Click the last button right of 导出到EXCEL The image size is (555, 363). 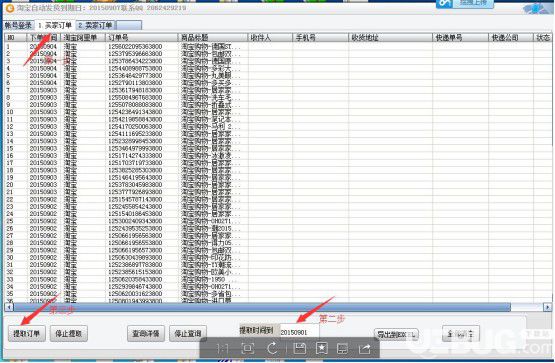(460, 334)
